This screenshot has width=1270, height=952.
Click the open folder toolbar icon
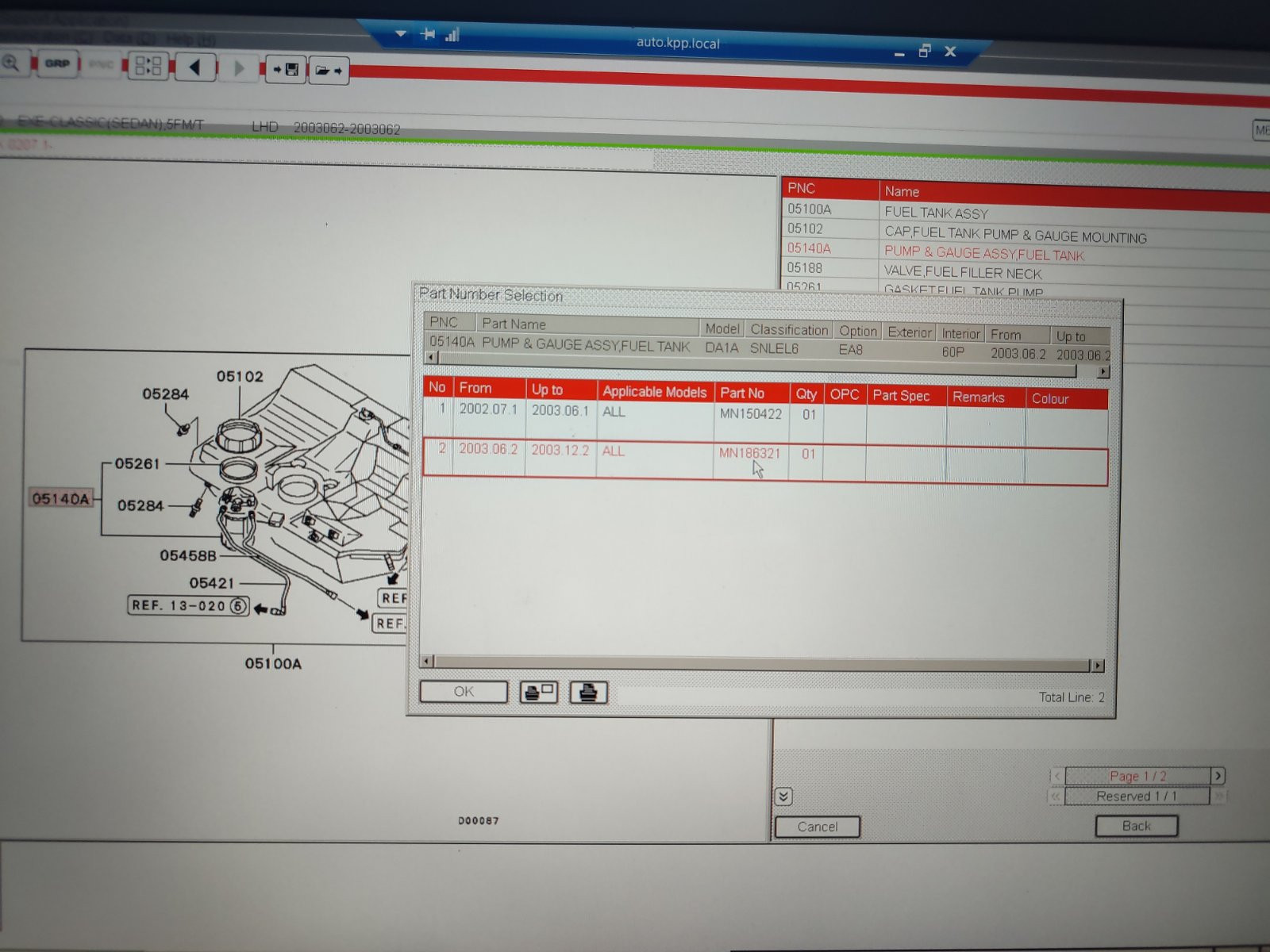pyautogui.click(x=329, y=71)
